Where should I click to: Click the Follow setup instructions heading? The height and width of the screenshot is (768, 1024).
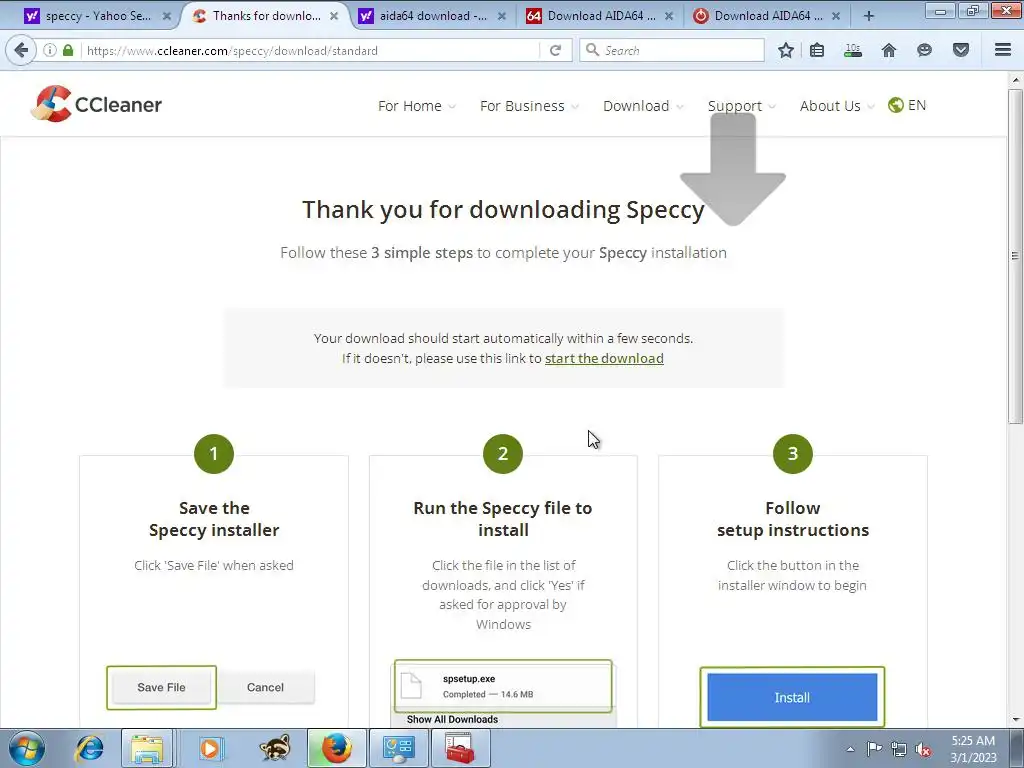[x=793, y=519]
